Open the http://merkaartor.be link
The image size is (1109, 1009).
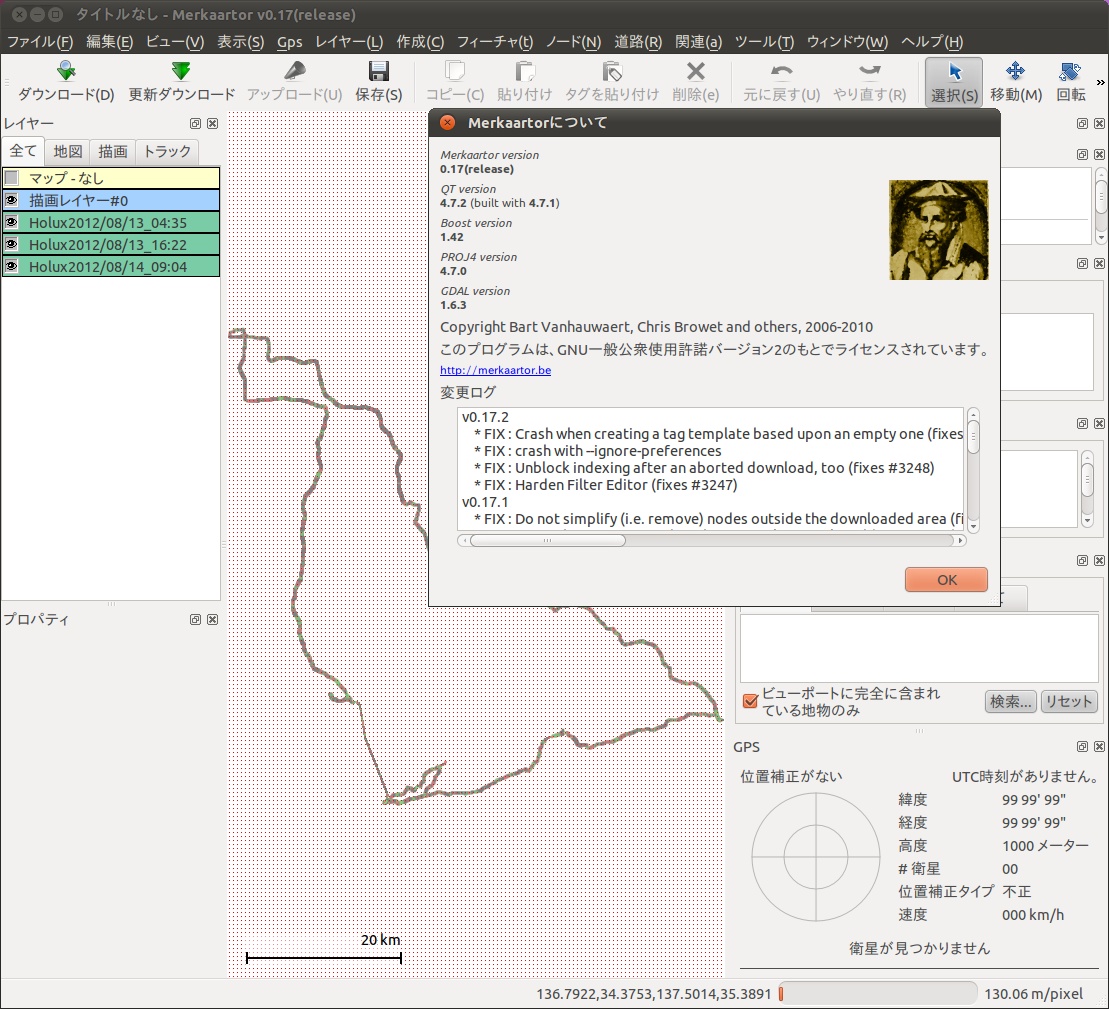[x=495, y=370]
